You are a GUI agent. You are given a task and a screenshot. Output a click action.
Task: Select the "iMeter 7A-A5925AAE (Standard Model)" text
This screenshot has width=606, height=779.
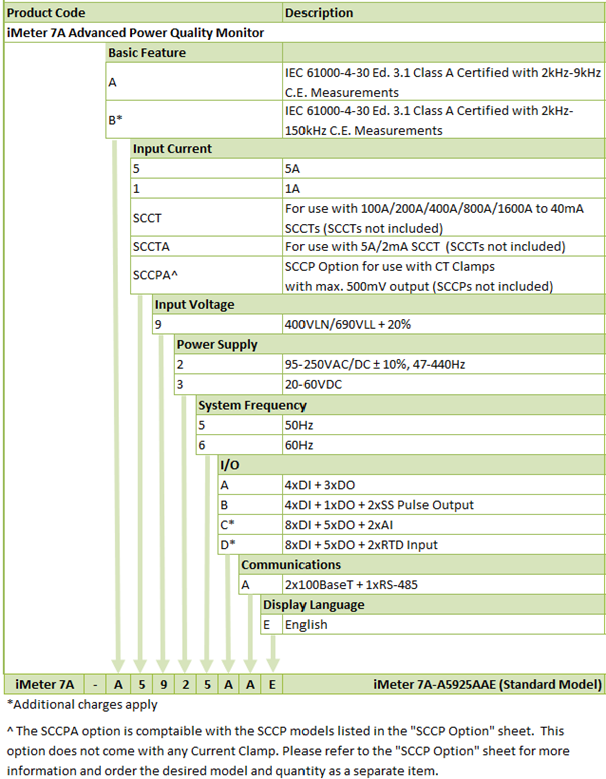point(487,685)
